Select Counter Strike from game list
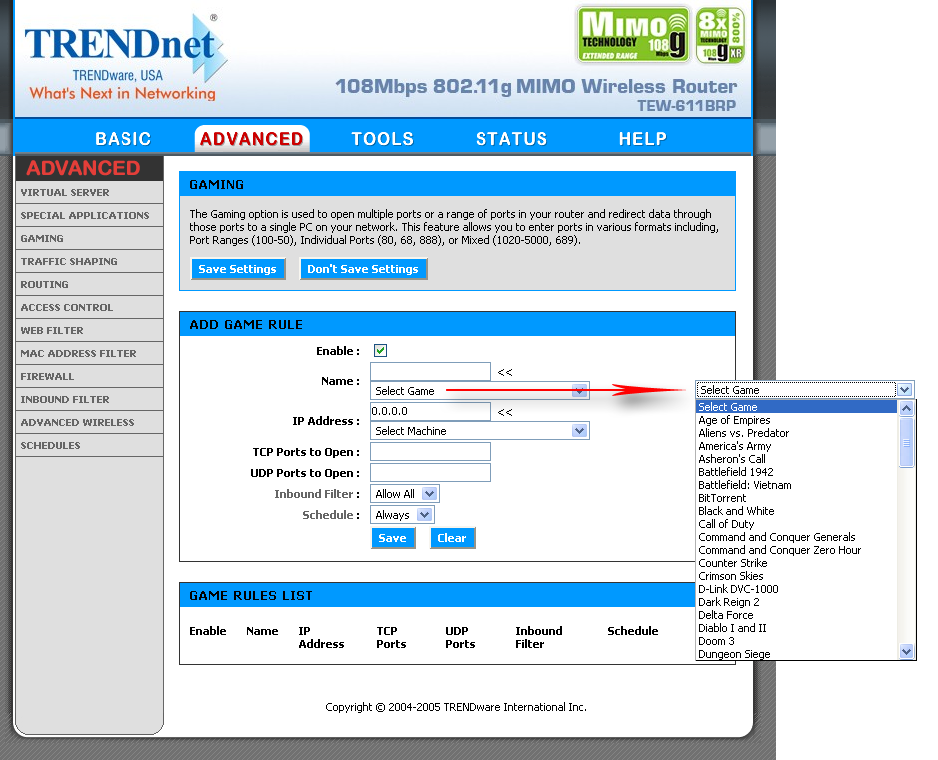The width and height of the screenshot is (938, 760). pos(797,563)
